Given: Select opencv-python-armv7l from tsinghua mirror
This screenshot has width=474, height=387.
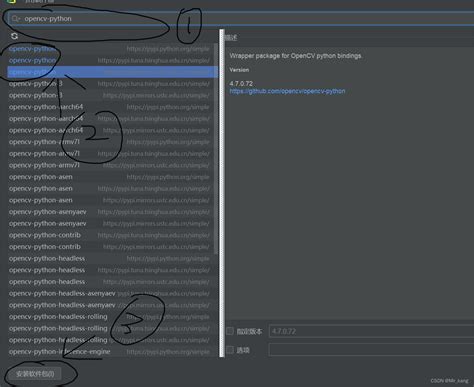Looking at the screenshot, I should click(x=112, y=154).
